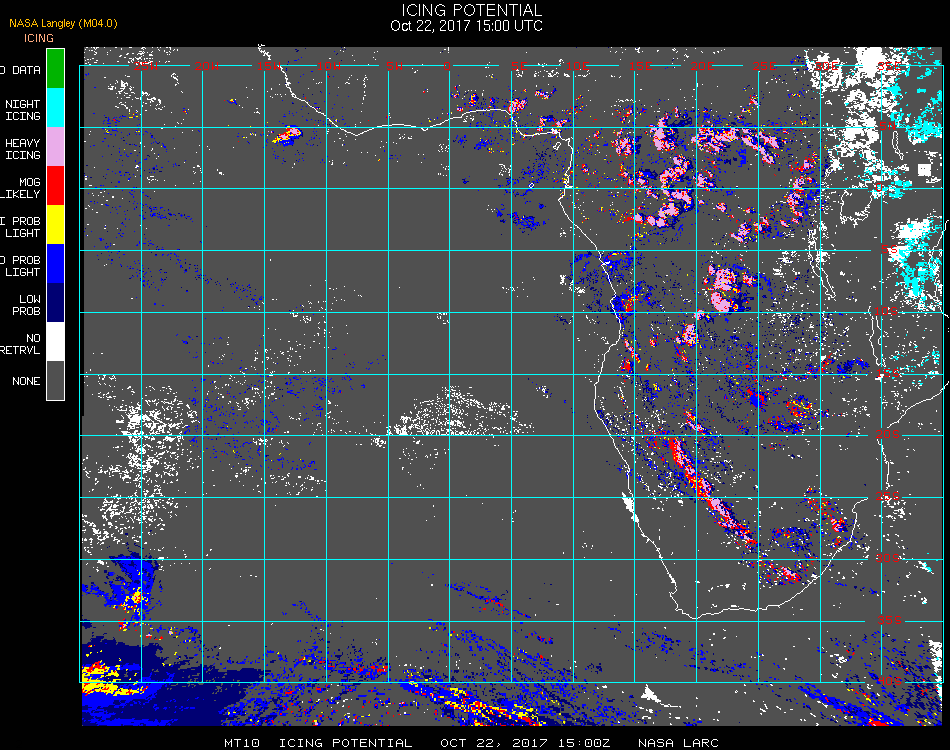Screen dimensions: 950x750
Task: Click the red MOG LIKELY legend swatch
Action: pyautogui.click(x=55, y=185)
